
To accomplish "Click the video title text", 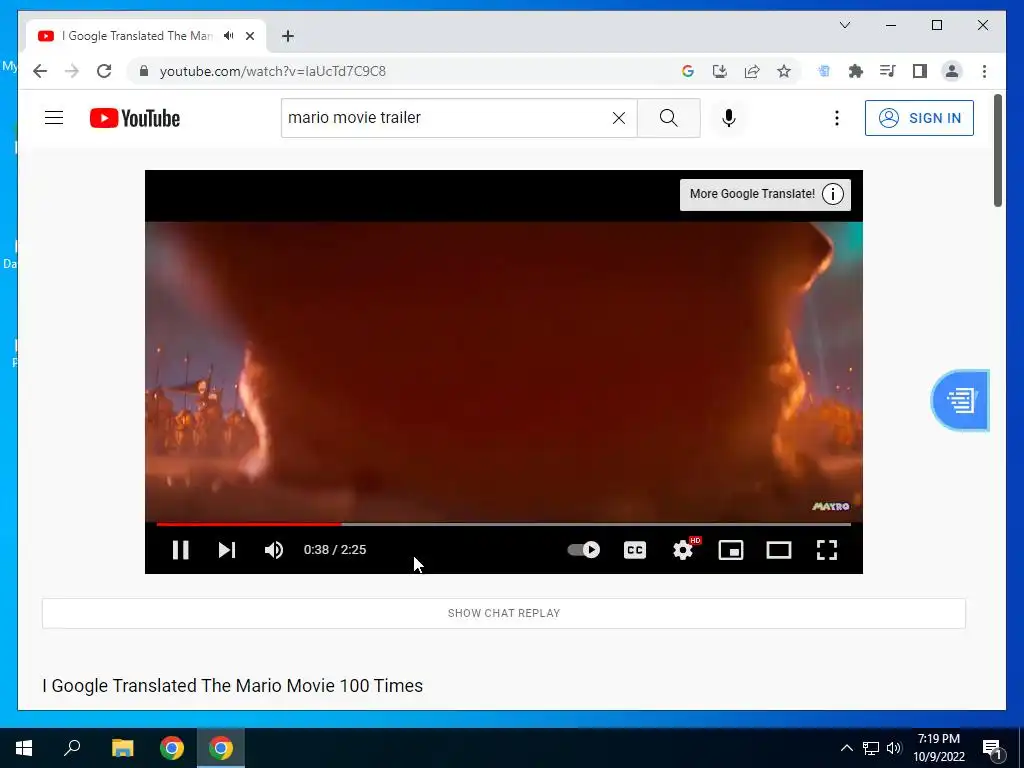I will click(232, 686).
